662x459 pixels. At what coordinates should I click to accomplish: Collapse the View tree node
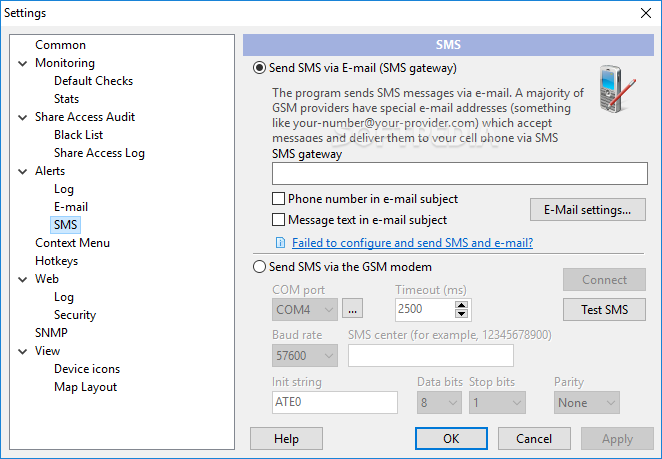[23, 351]
